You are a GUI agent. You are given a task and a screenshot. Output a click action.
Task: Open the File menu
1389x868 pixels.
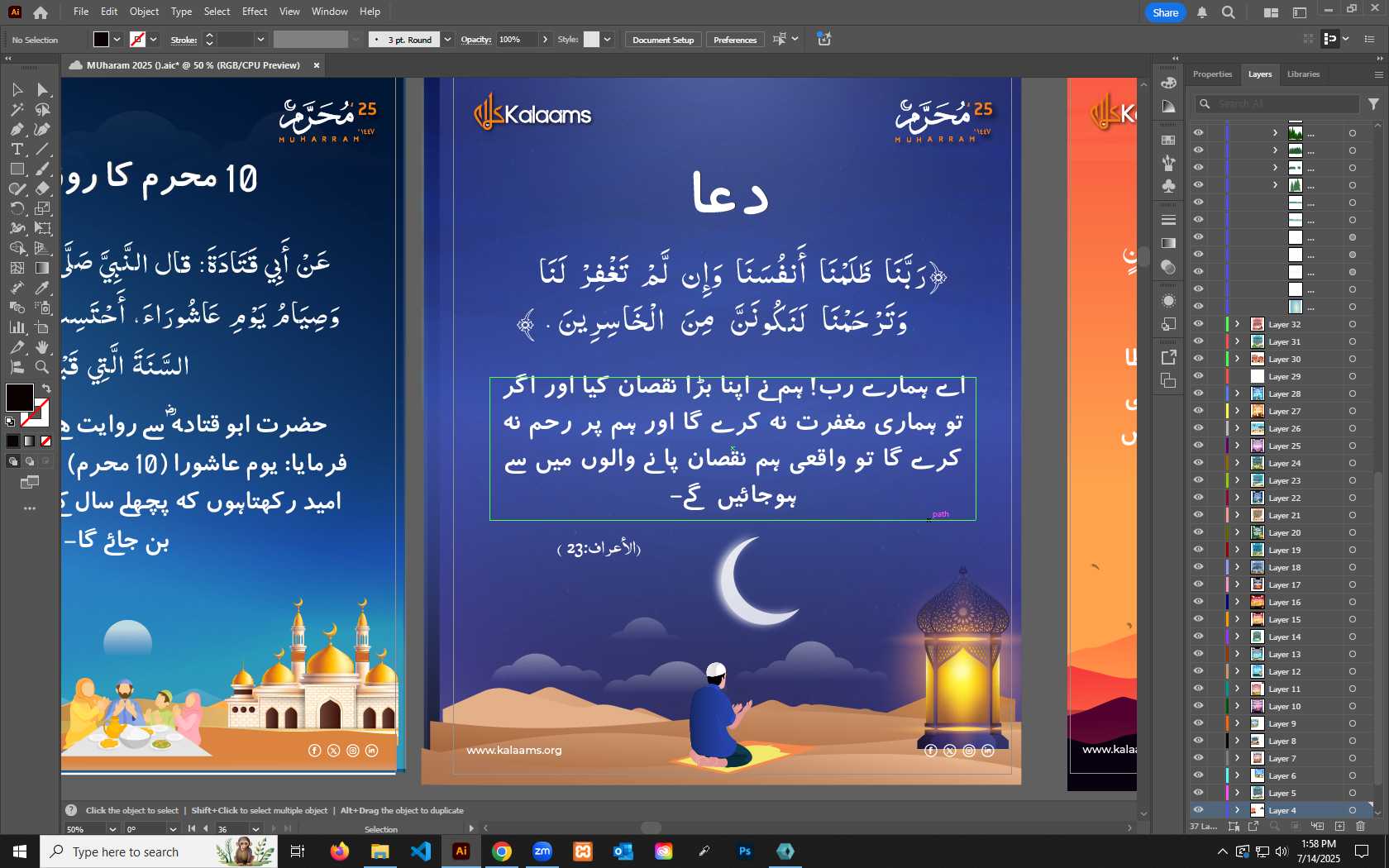click(81, 12)
